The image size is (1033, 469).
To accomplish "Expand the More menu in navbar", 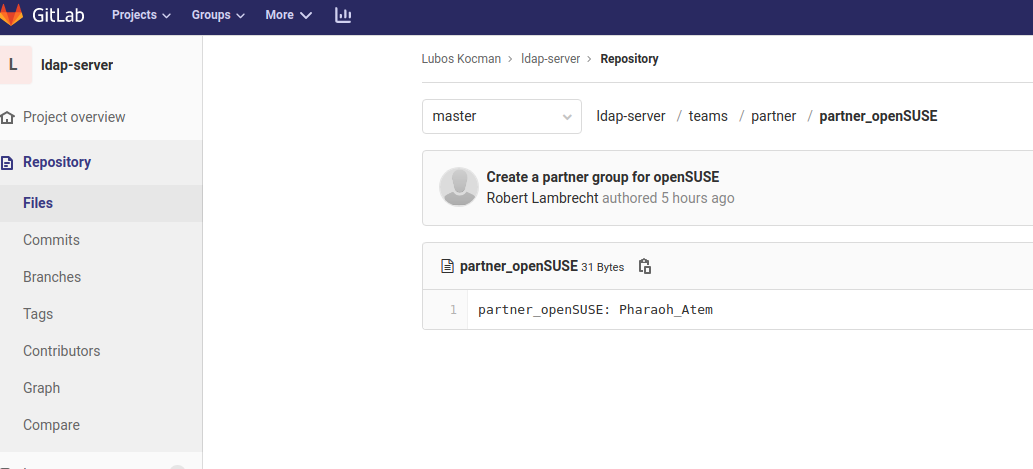I will [x=289, y=14].
